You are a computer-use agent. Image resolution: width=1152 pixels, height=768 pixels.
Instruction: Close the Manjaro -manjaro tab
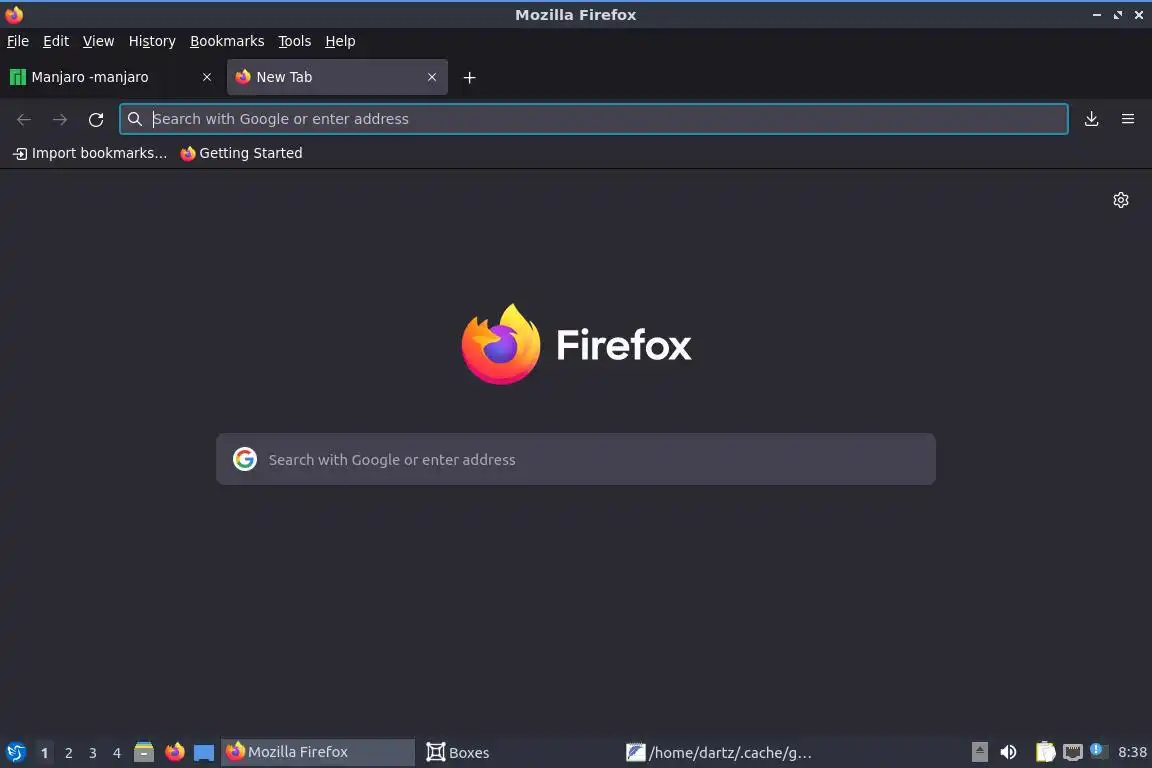[x=206, y=77]
